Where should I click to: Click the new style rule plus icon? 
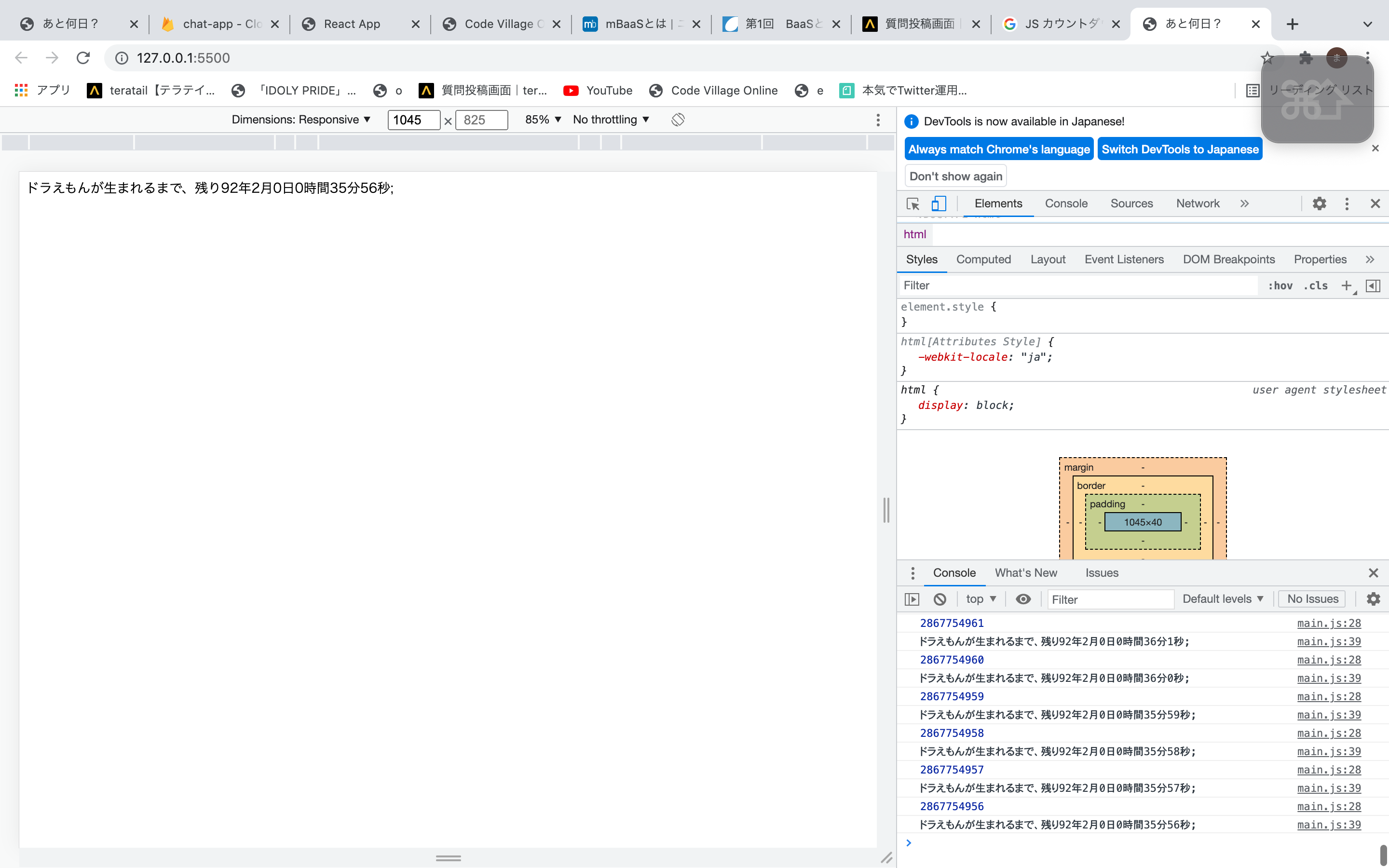pyautogui.click(x=1346, y=286)
